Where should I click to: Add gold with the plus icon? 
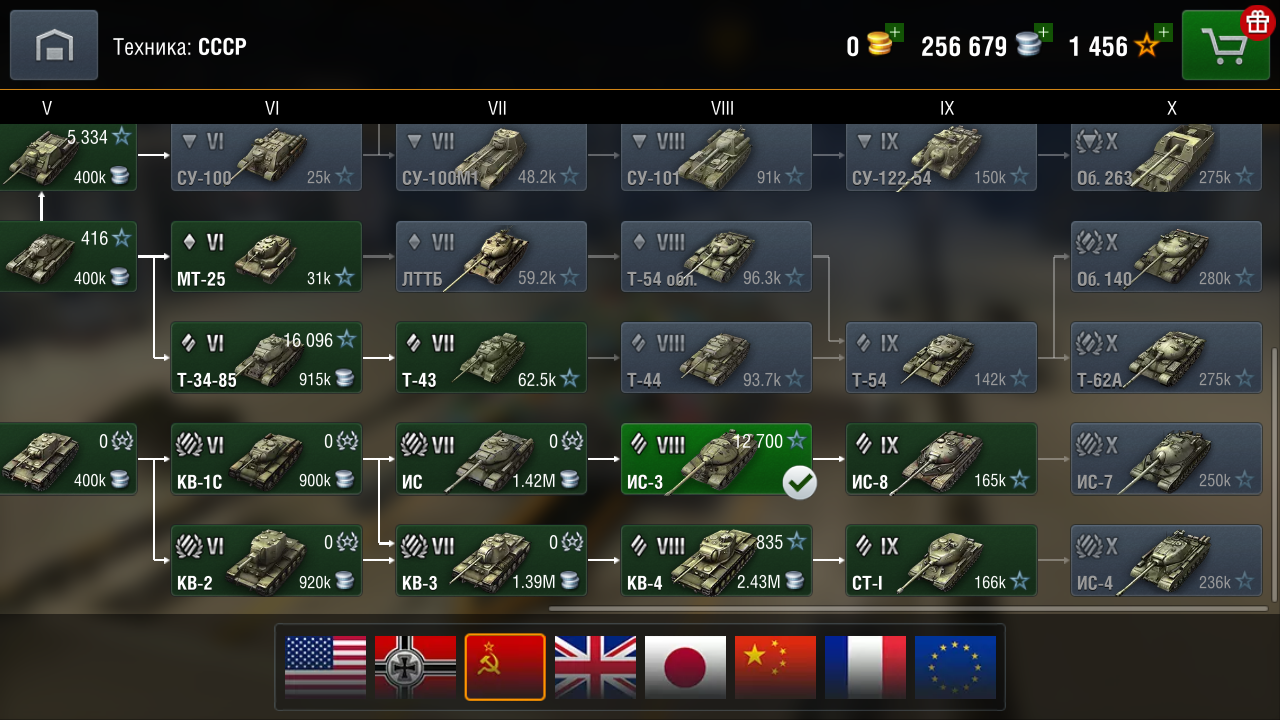point(894,33)
